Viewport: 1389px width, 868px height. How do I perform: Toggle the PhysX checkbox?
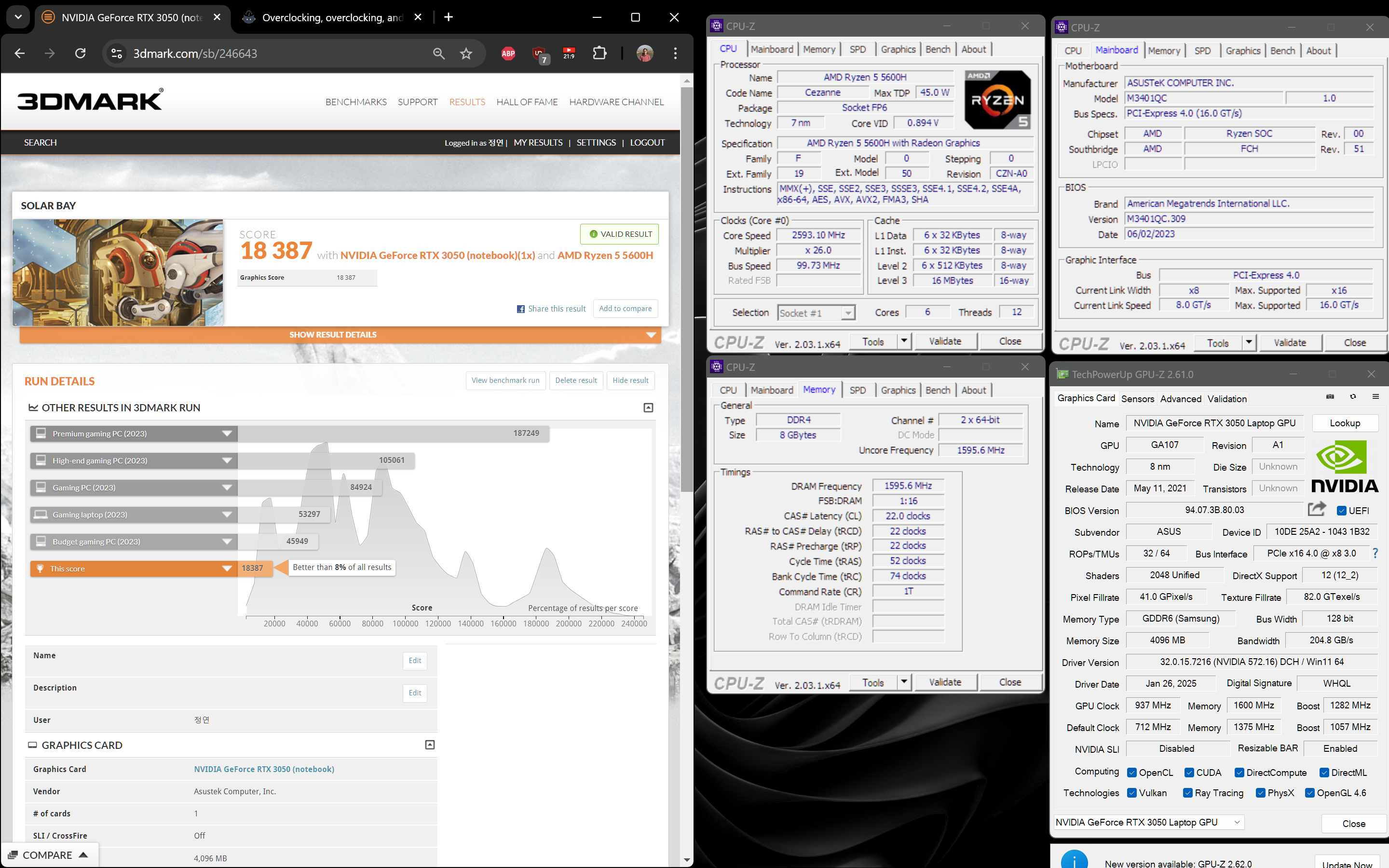pyautogui.click(x=1260, y=793)
